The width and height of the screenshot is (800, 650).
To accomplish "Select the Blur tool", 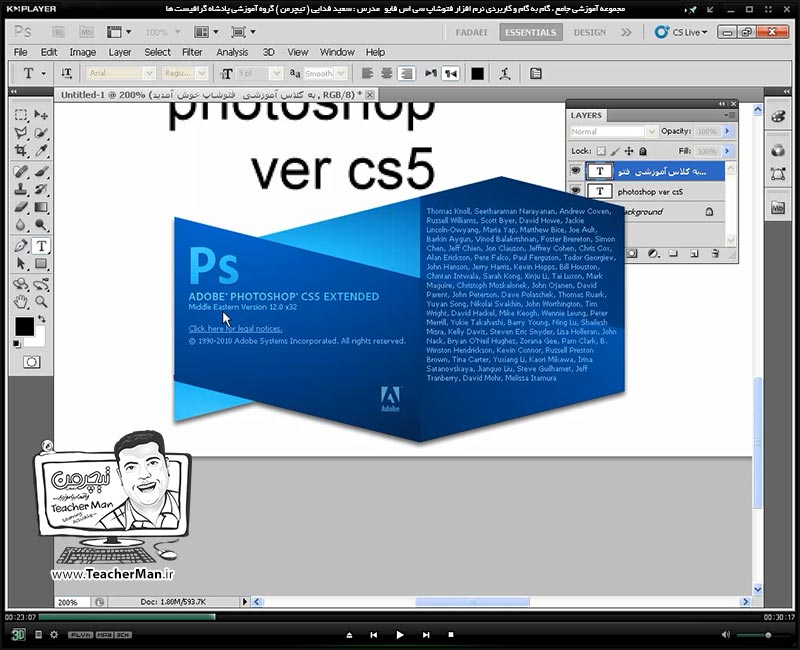I will pyautogui.click(x=21, y=225).
